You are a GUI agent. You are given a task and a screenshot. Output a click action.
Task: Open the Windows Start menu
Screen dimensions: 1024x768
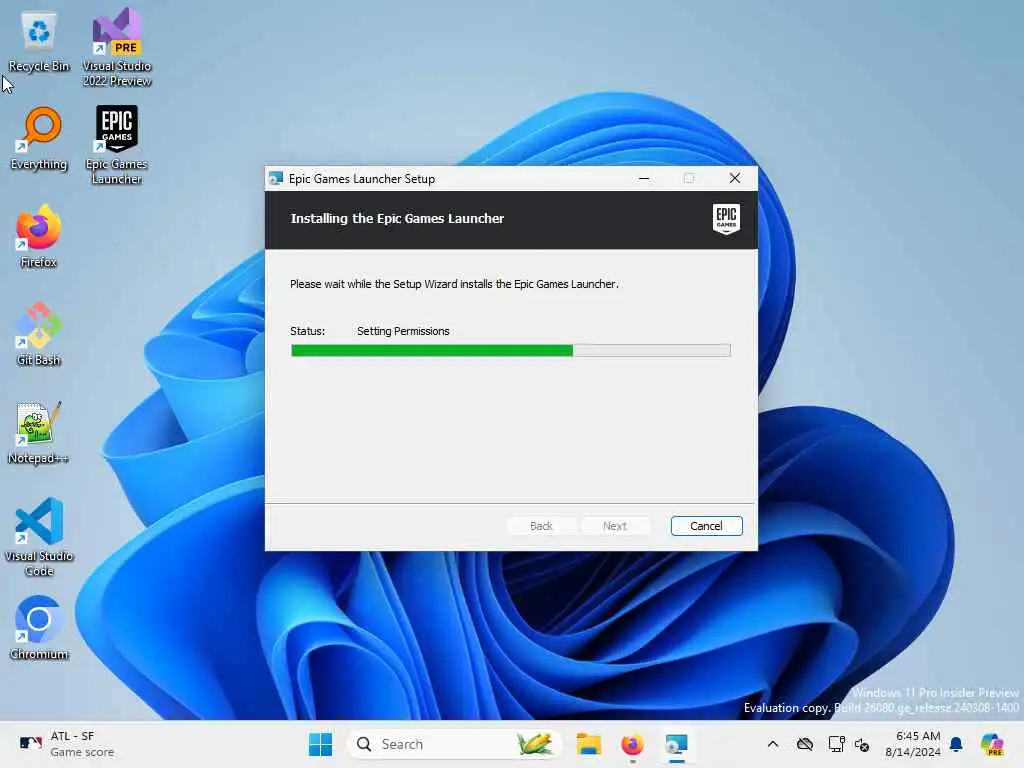320,744
